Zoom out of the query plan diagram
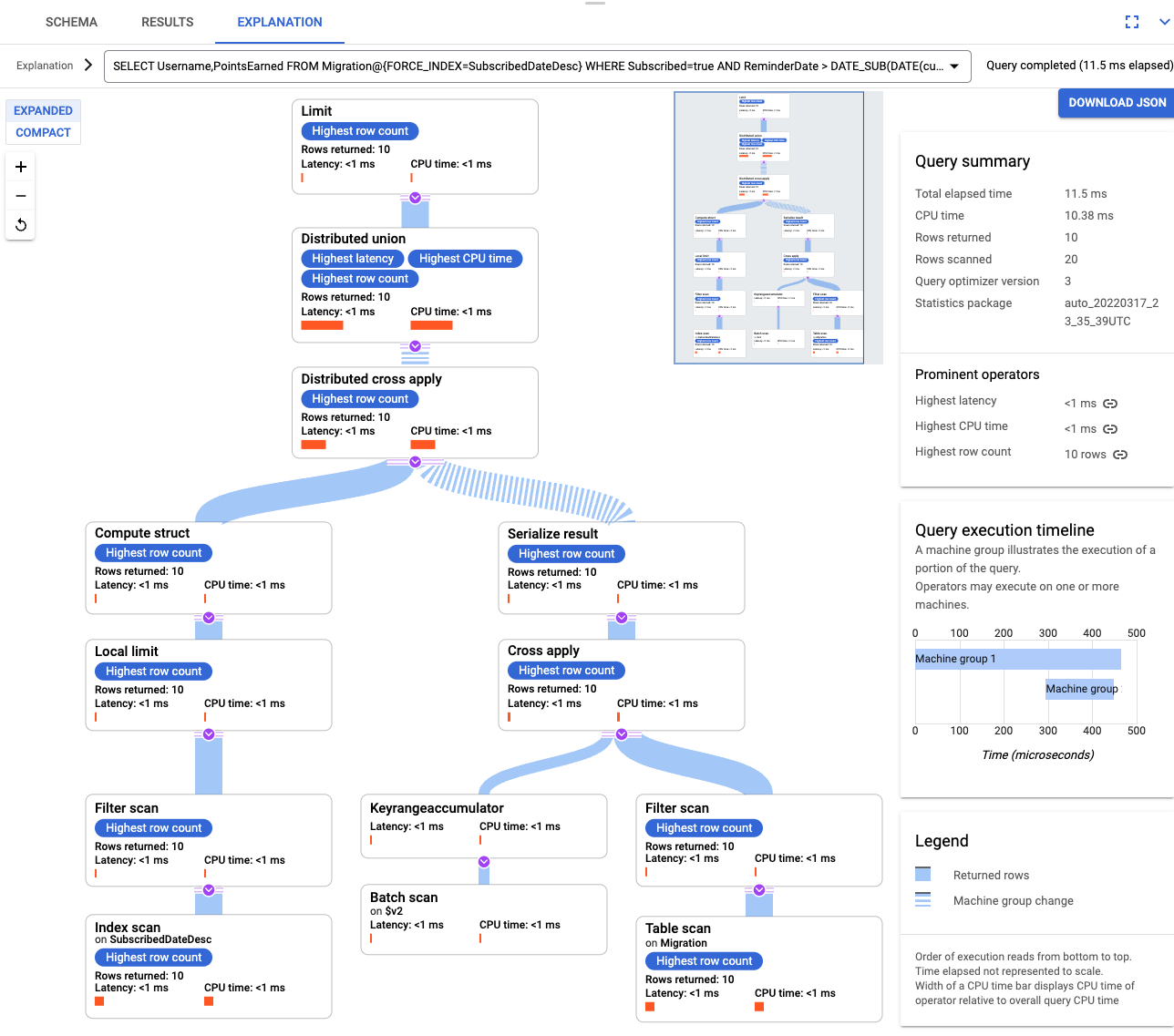1174x1036 pixels. pyautogui.click(x=20, y=196)
